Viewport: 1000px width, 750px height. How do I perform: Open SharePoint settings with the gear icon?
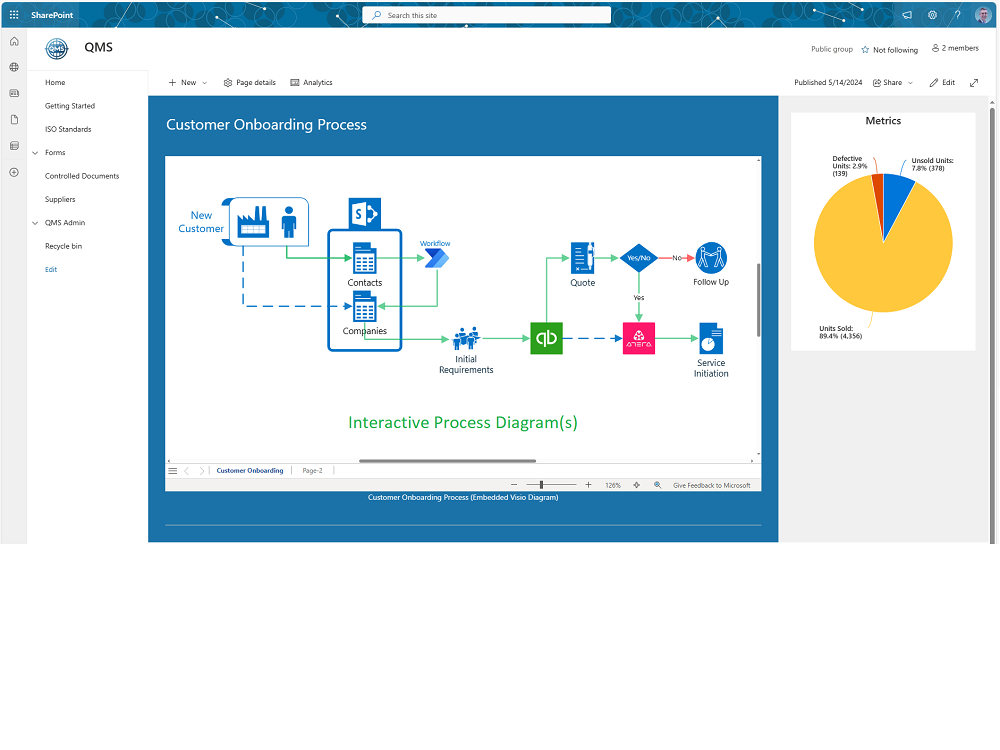(932, 14)
